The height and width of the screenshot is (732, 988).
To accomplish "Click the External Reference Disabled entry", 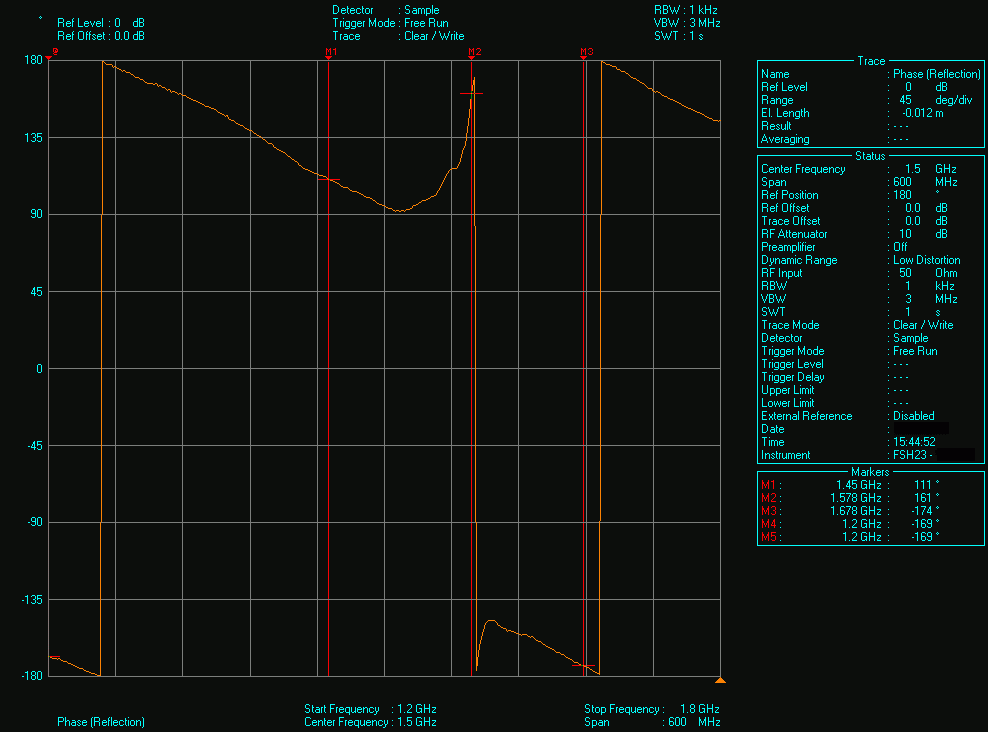I will pyautogui.click(x=847, y=416).
